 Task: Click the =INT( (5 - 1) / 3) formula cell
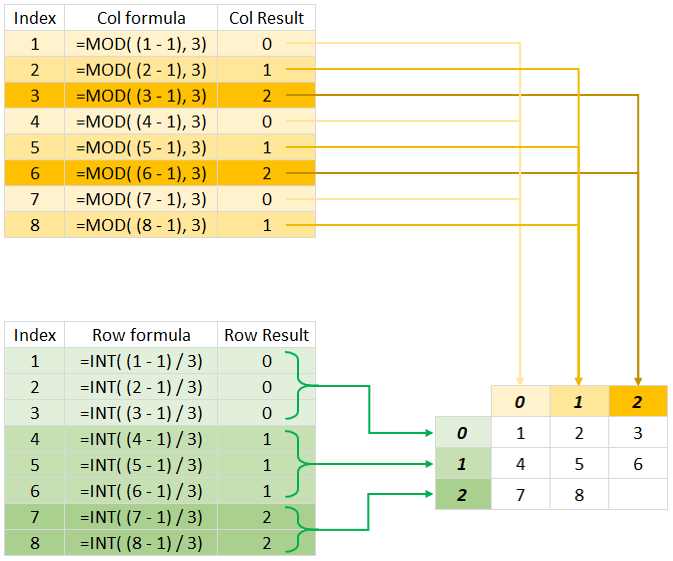[141, 465]
